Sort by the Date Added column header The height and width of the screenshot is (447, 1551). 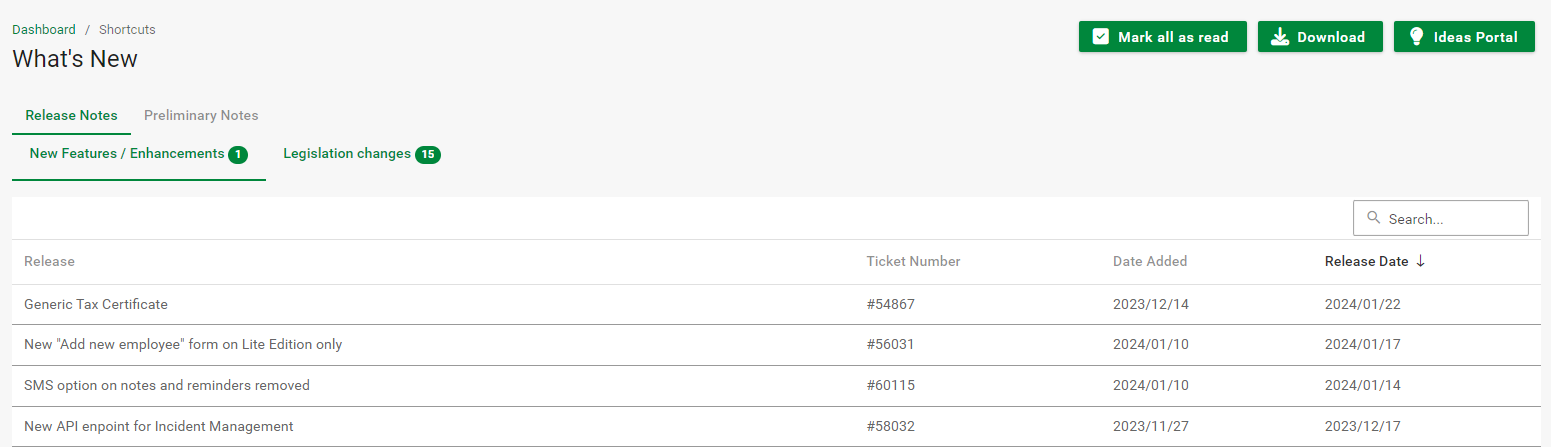click(x=1150, y=261)
